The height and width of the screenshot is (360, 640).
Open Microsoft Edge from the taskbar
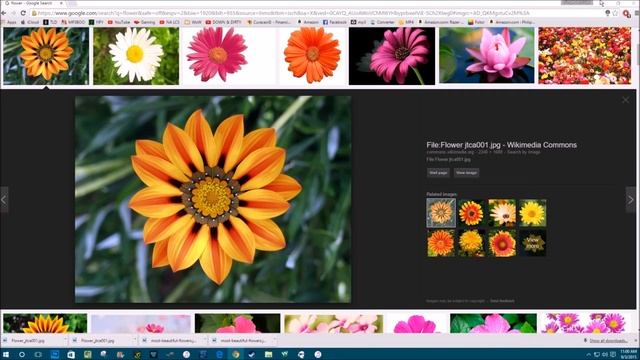coord(219,354)
